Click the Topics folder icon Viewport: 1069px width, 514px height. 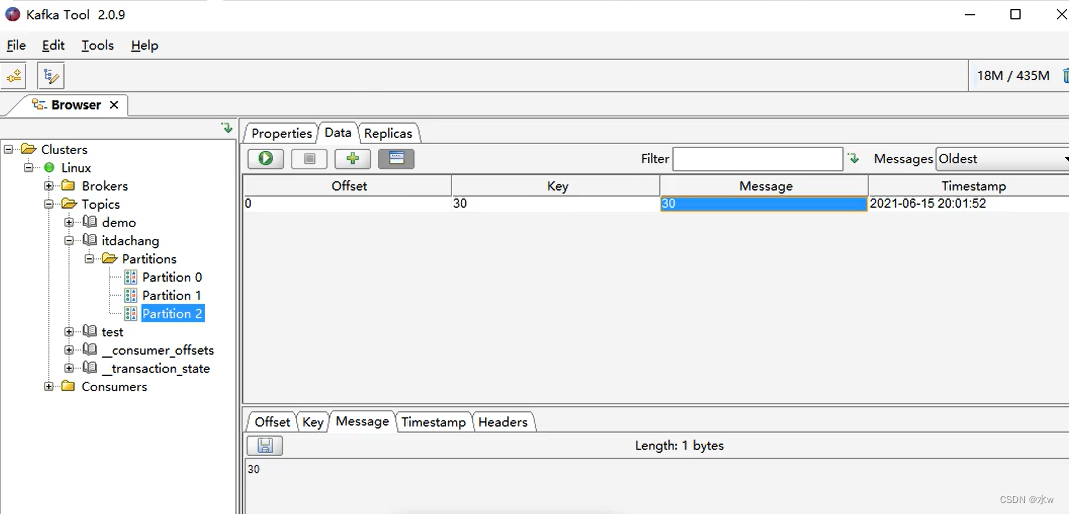pyautogui.click(x=68, y=204)
